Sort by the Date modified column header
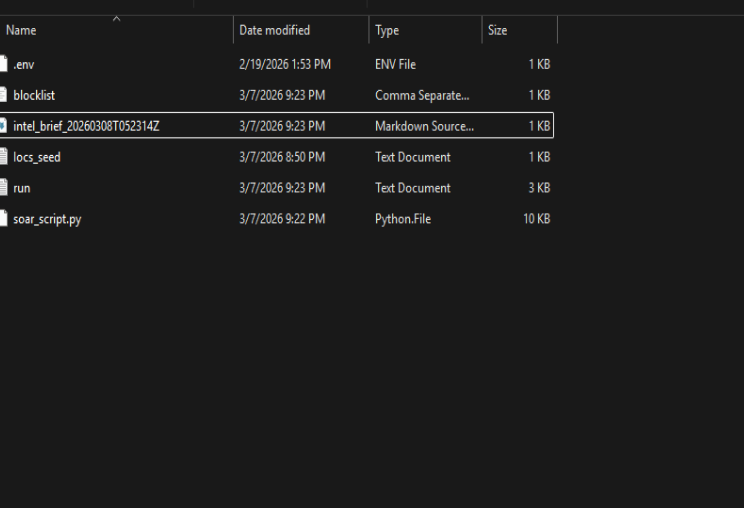744x508 pixels. pyautogui.click(x=274, y=31)
